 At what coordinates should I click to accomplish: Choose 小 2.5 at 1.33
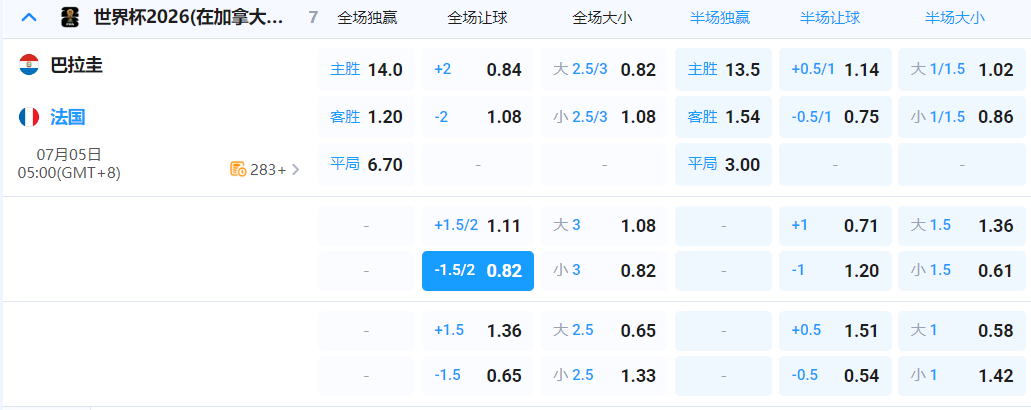[604, 376]
